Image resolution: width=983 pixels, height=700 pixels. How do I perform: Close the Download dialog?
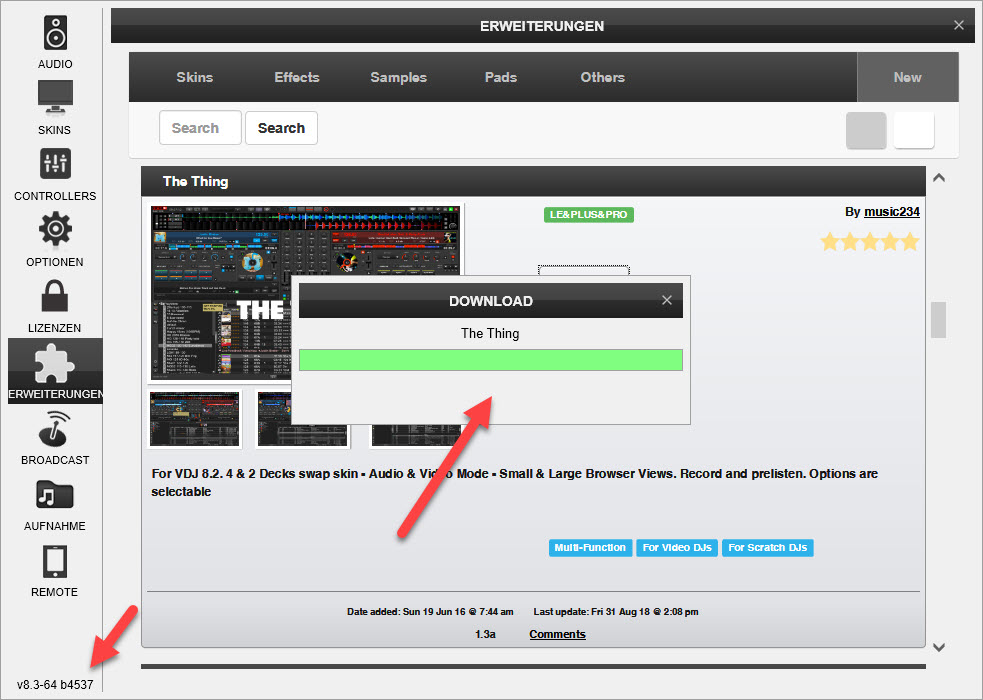coord(666,300)
